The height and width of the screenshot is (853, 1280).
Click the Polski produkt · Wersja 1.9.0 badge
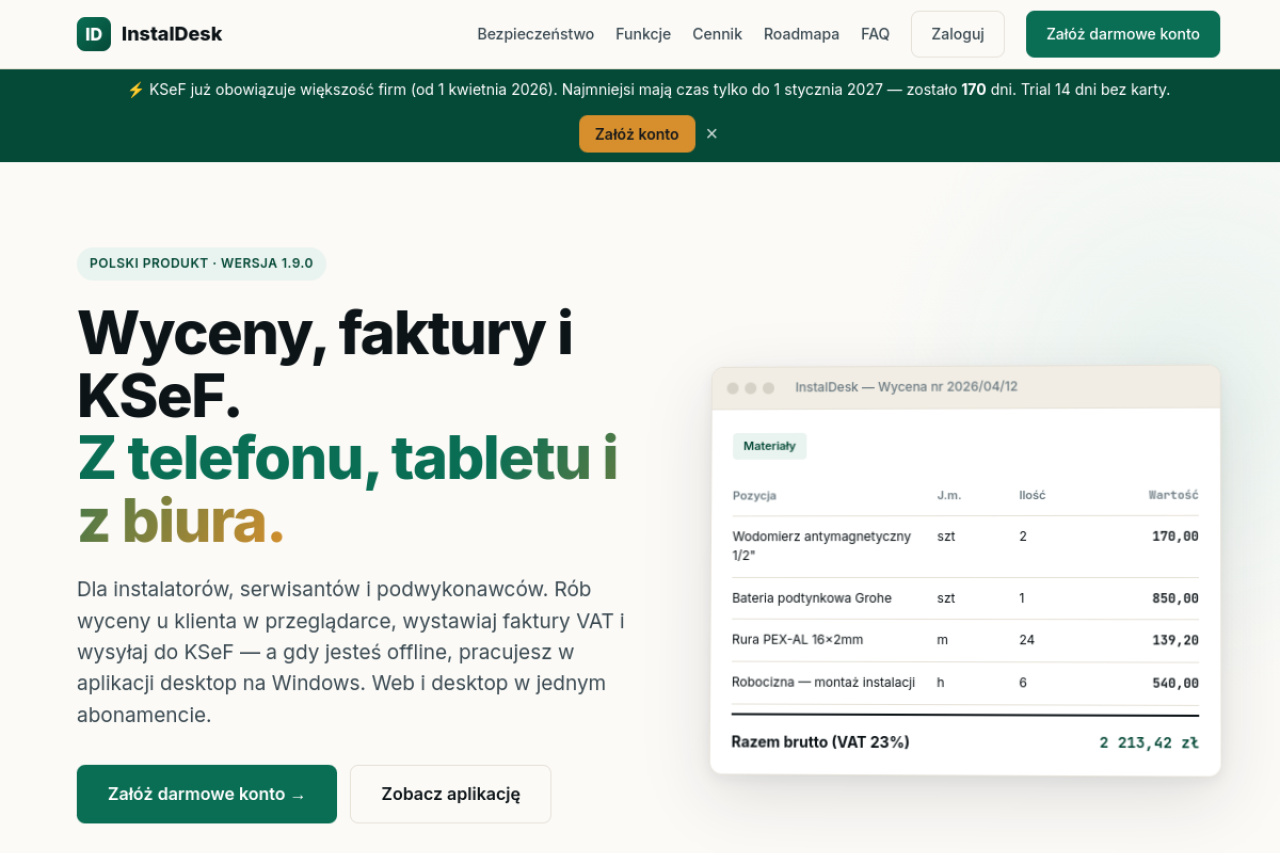point(201,264)
